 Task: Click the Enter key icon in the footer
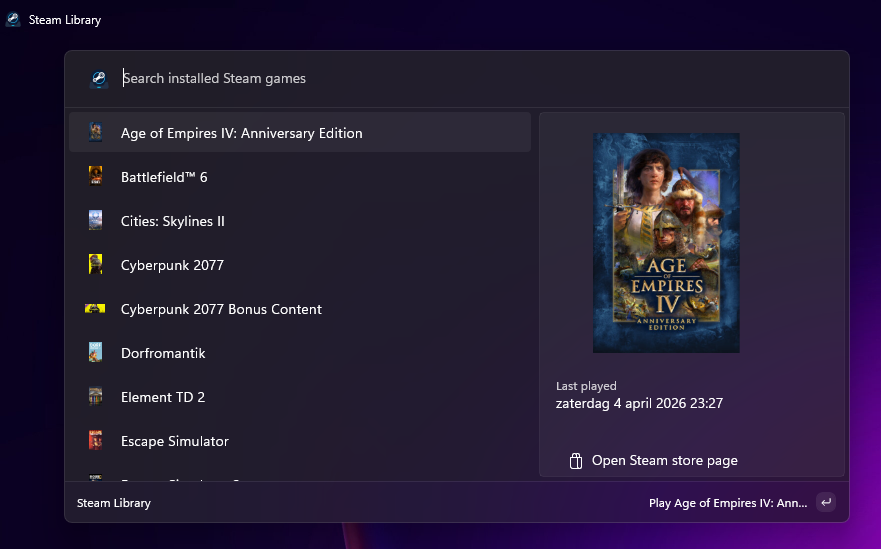(x=826, y=502)
